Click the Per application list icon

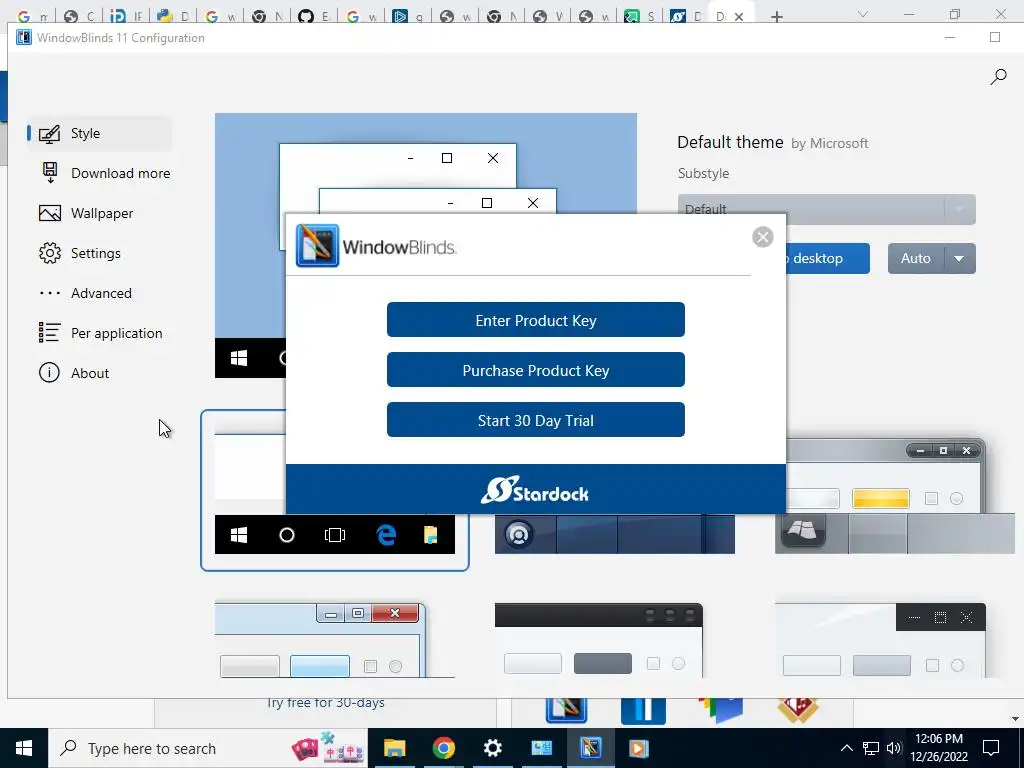[x=50, y=332]
